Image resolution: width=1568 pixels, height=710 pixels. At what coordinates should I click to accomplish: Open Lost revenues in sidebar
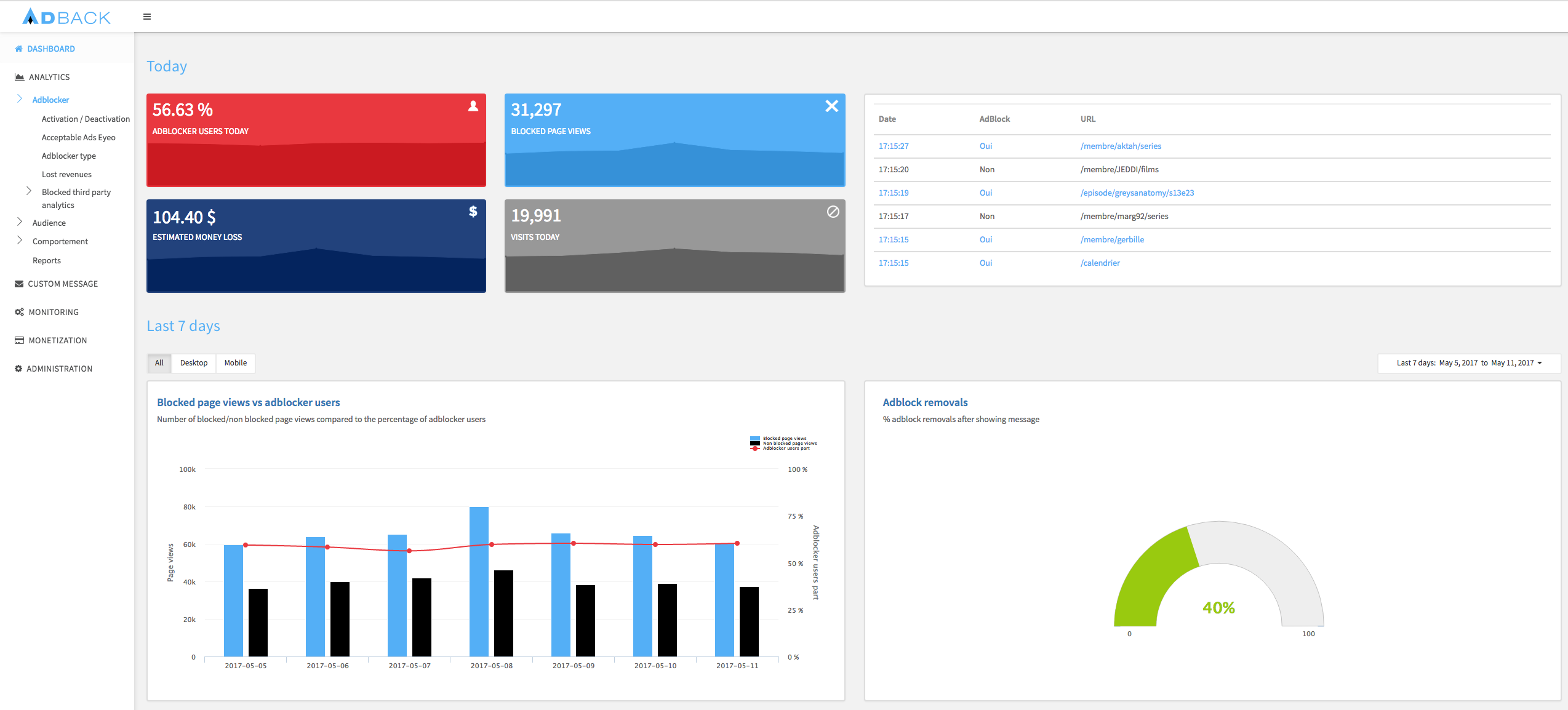click(66, 174)
